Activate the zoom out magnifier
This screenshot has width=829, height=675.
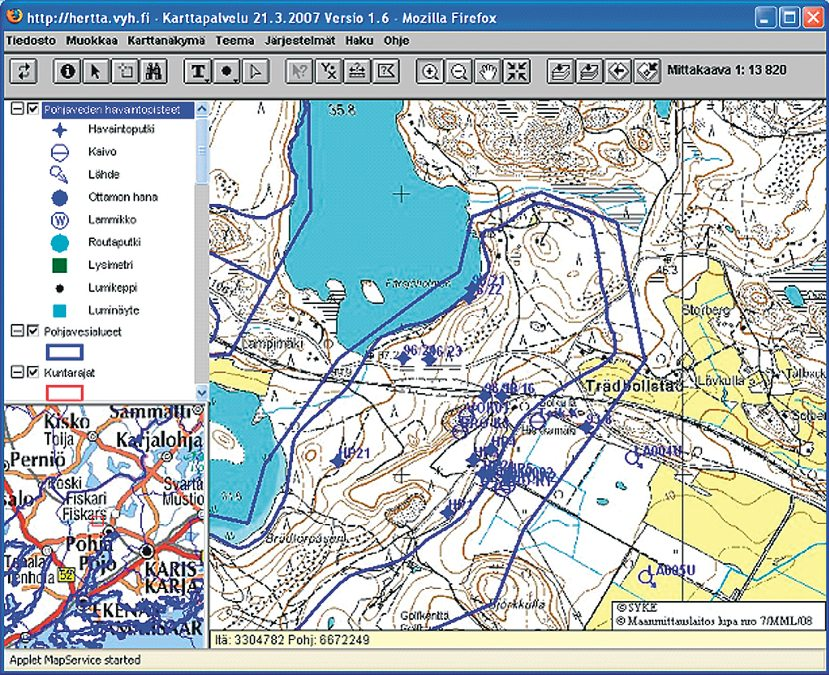(459, 71)
